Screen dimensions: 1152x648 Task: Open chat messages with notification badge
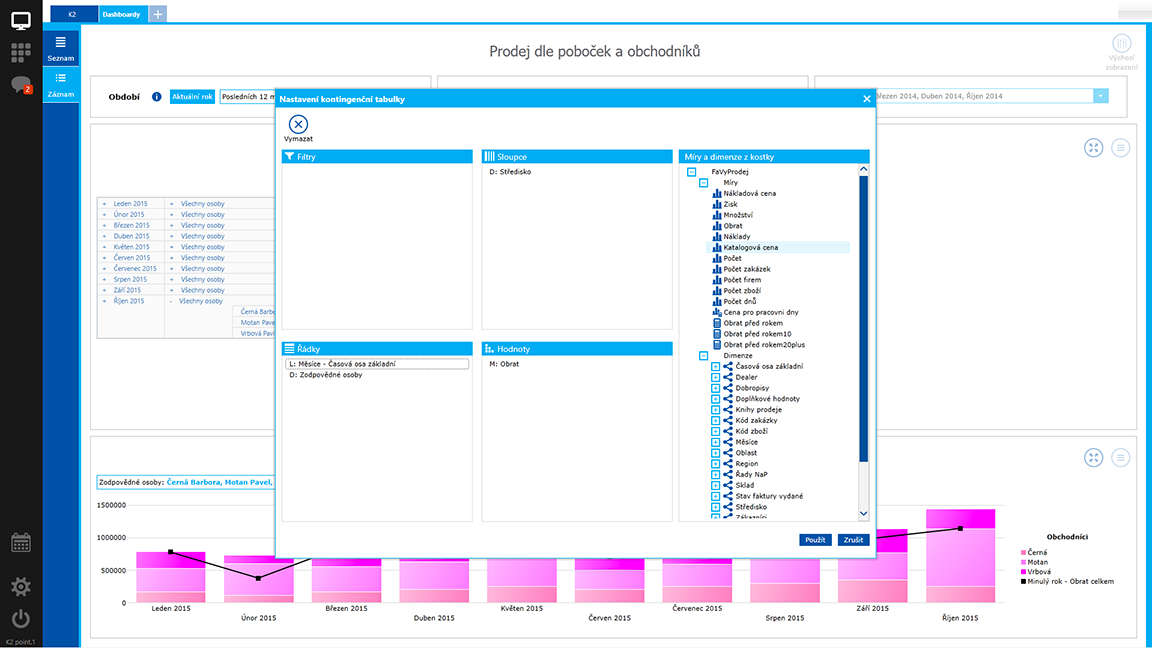[x=21, y=84]
